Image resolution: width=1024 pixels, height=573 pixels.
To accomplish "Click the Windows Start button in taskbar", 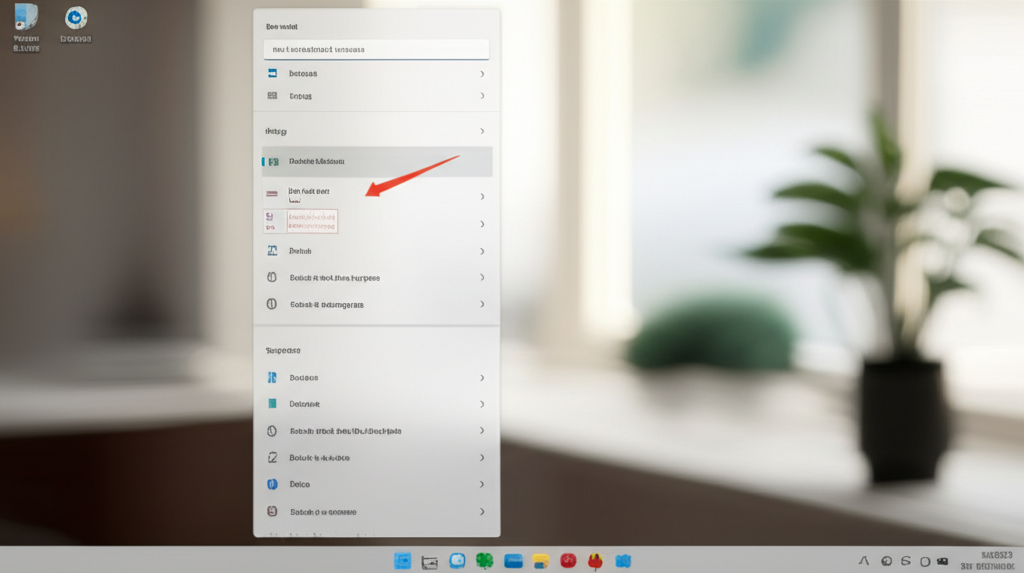I will (x=403, y=561).
